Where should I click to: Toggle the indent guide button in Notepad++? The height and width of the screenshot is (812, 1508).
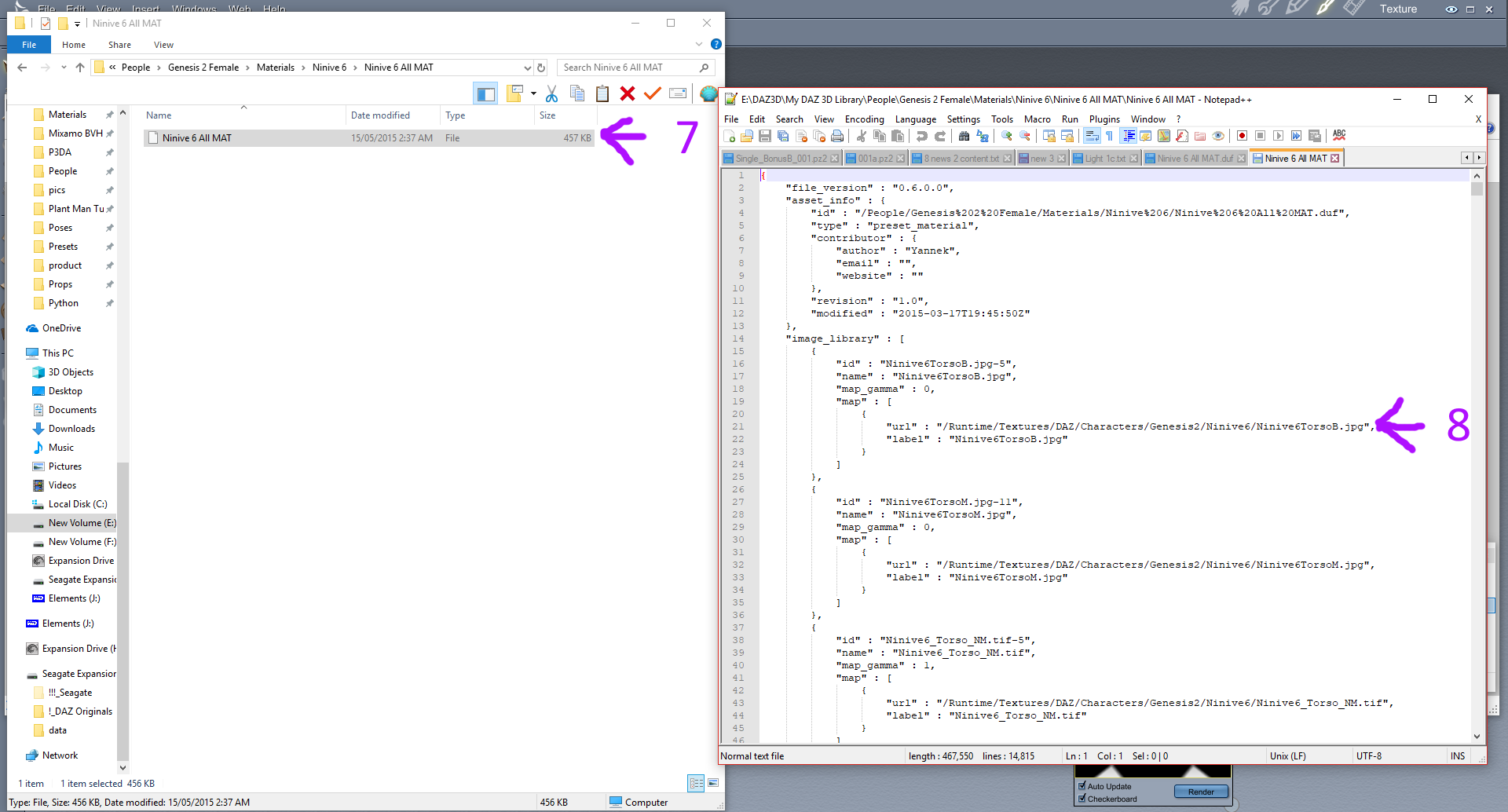click(x=1129, y=136)
